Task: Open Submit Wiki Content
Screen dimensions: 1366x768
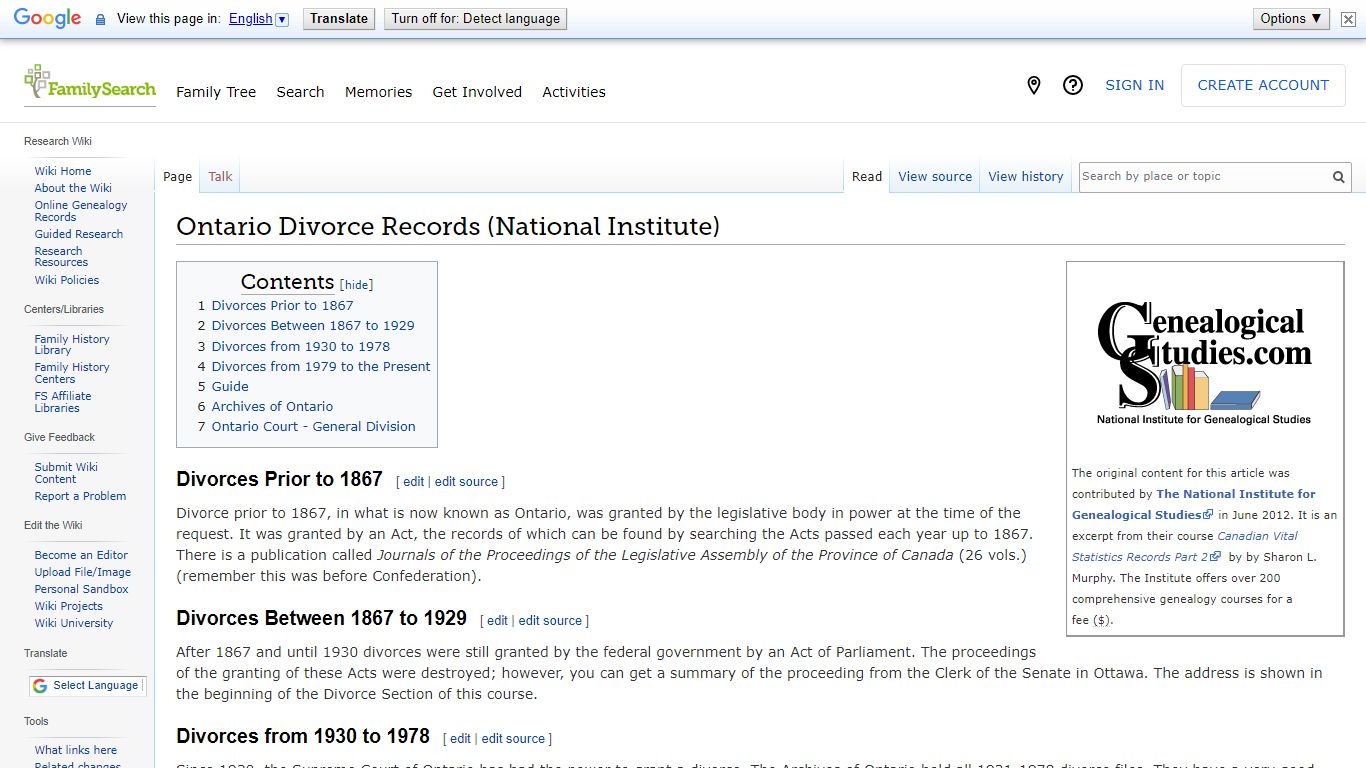Action: 66,473
